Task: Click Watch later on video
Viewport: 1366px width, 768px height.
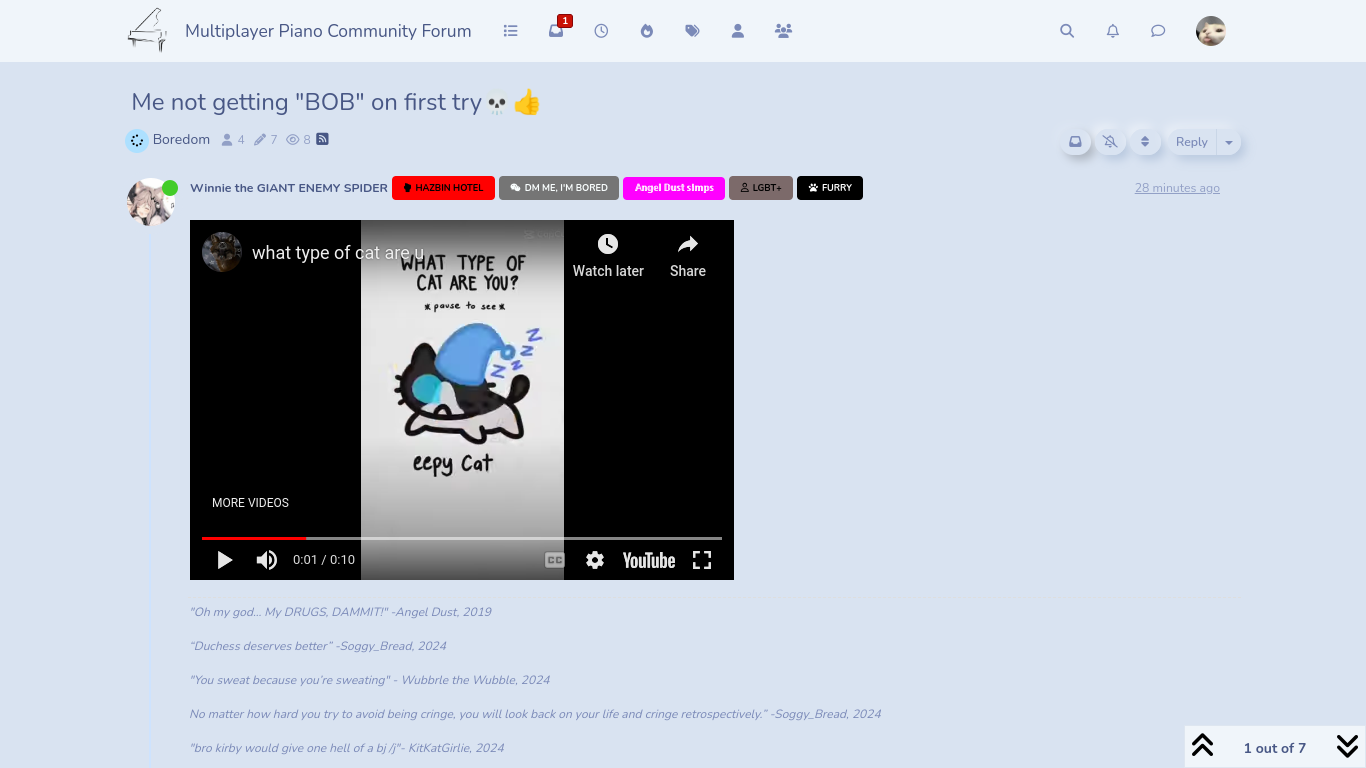Action: click(608, 256)
